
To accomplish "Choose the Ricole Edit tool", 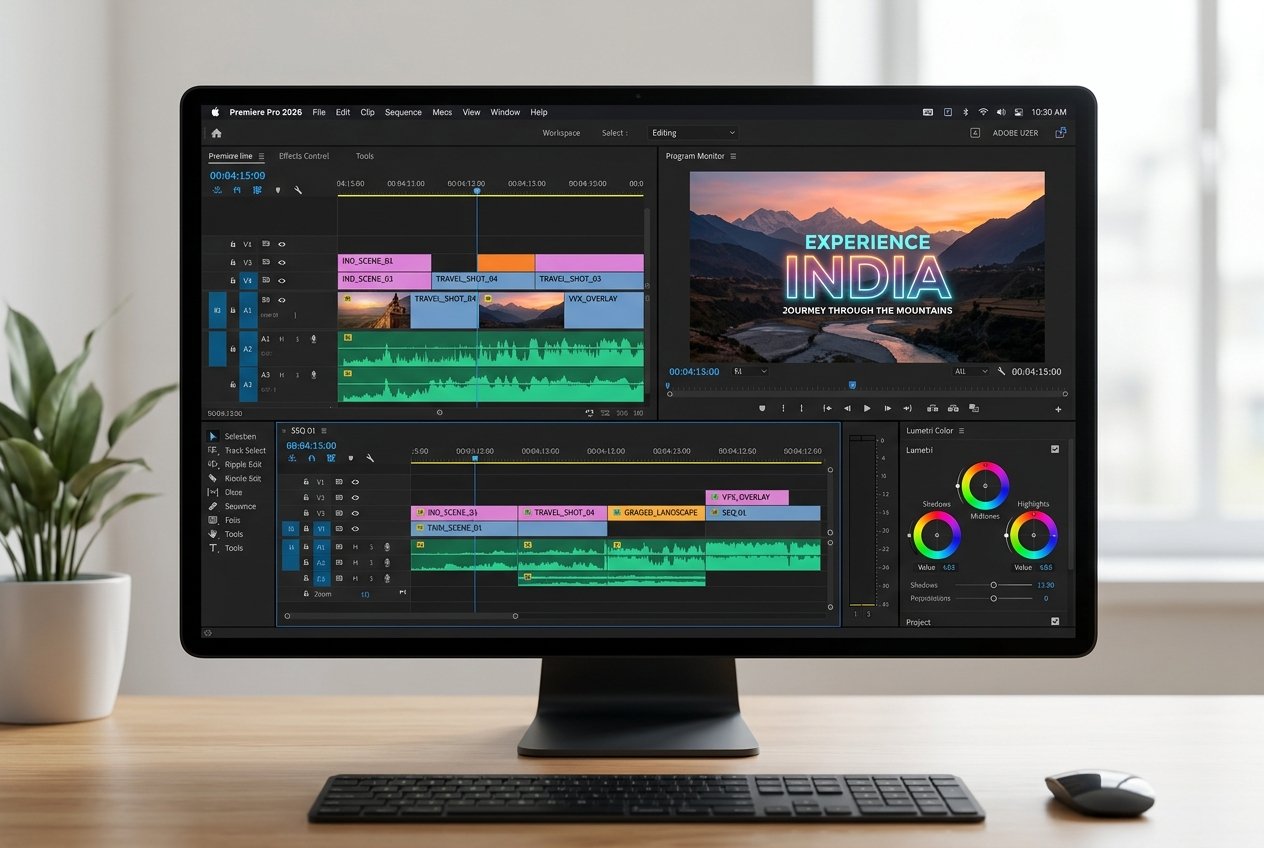I will coord(213,478).
